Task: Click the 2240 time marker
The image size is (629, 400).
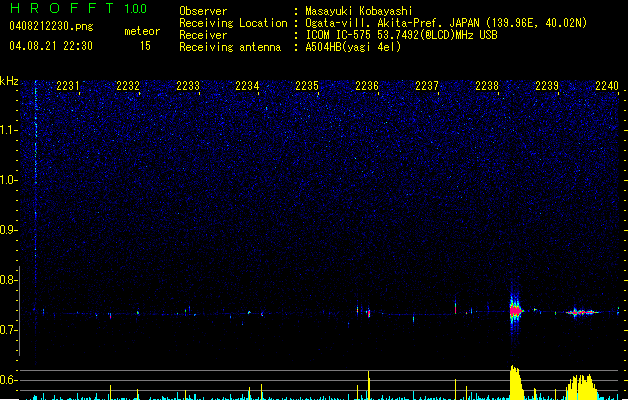Action: pos(607,86)
